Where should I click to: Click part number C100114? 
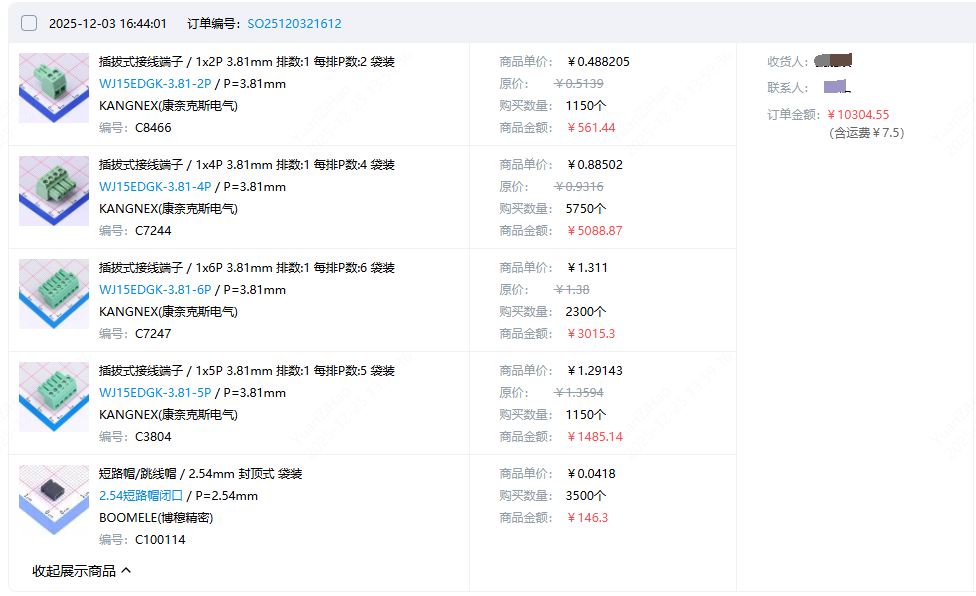[160, 540]
